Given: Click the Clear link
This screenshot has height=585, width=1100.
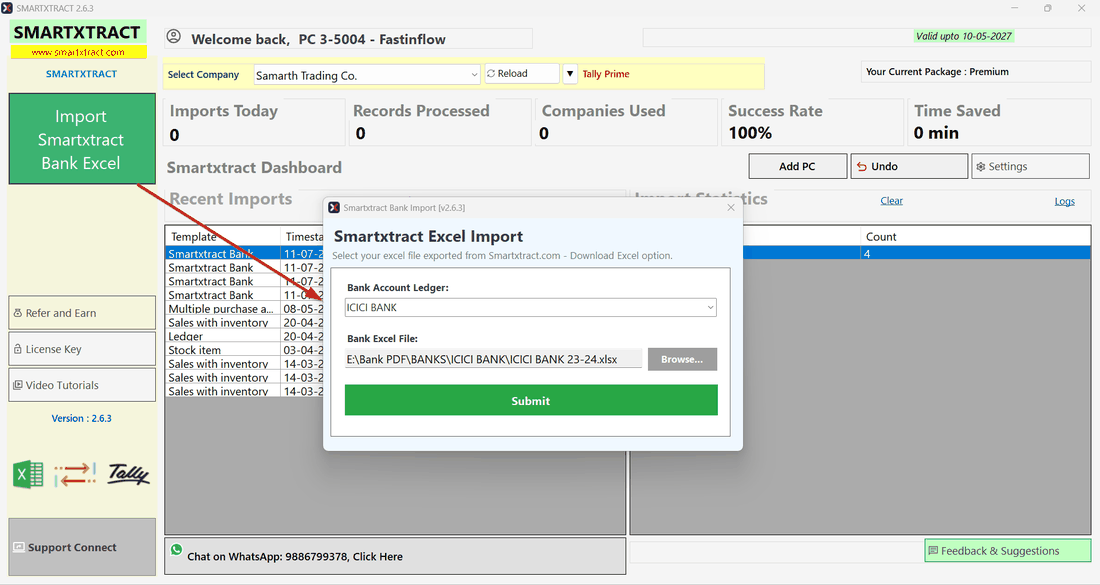Looking at the screenshot, I should (892, 201).
